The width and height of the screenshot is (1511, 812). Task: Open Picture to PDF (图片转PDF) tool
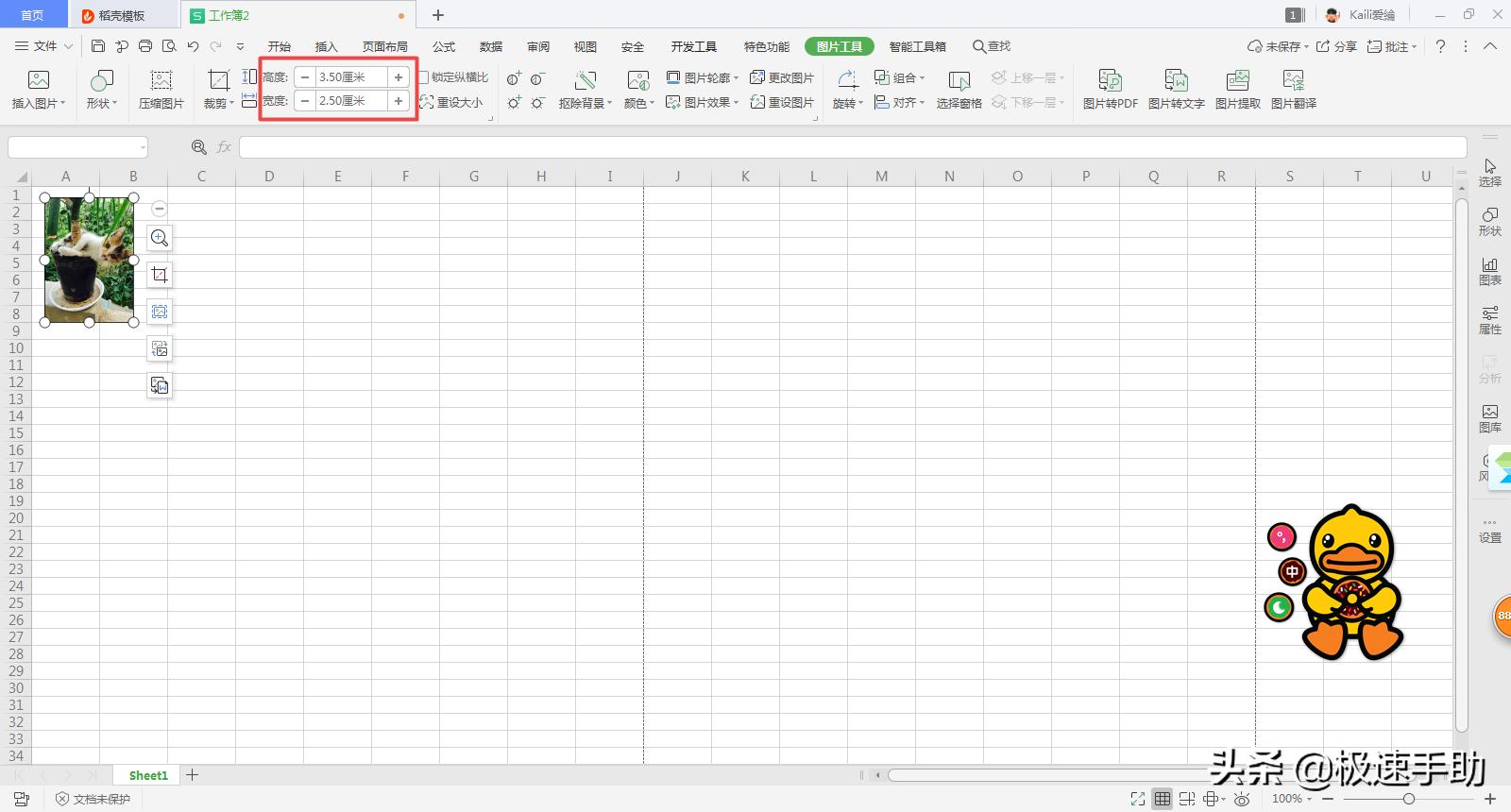[1110, 89]
